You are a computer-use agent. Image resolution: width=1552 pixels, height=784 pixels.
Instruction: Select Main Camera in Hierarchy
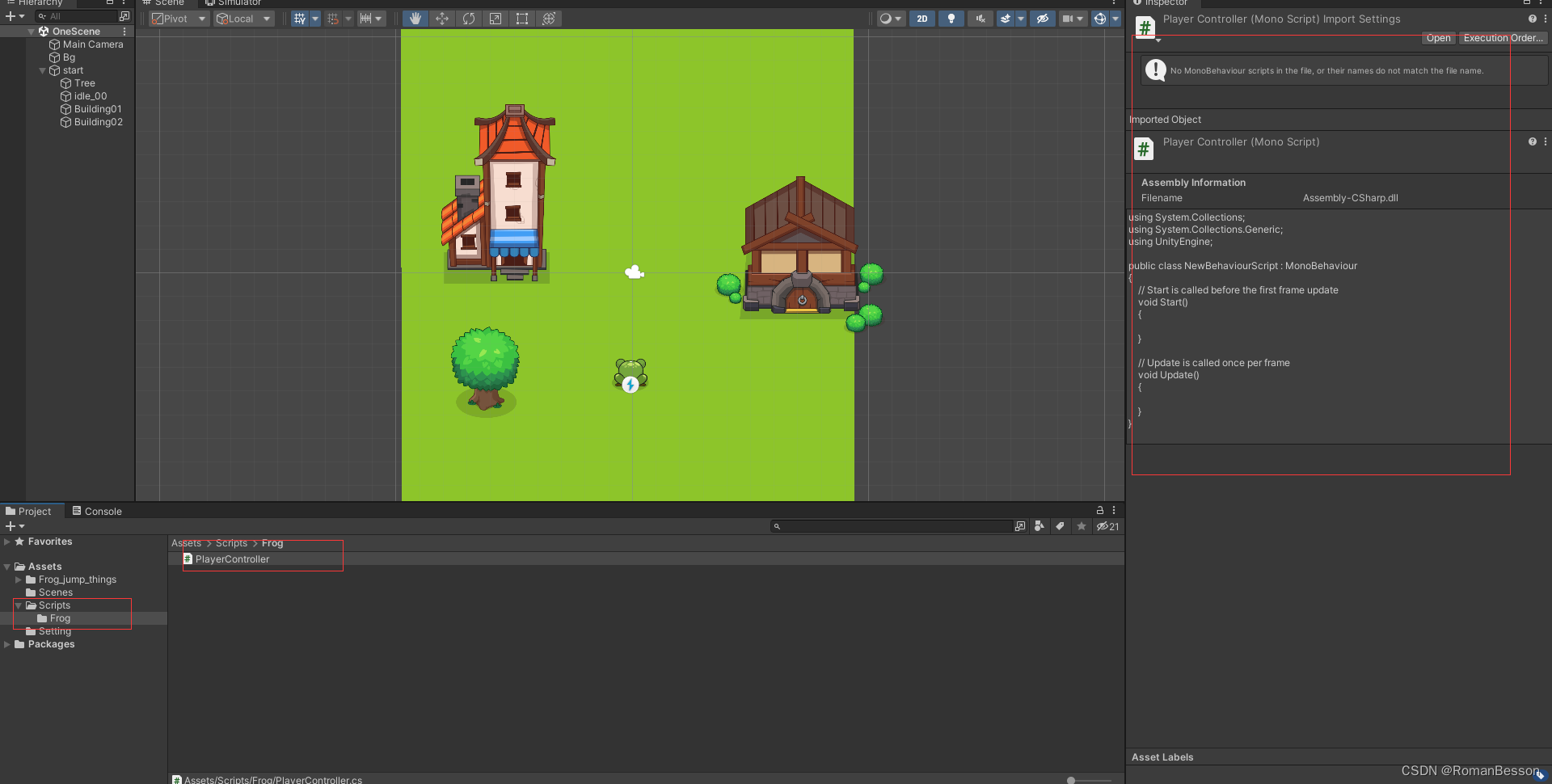click(86, 44)
